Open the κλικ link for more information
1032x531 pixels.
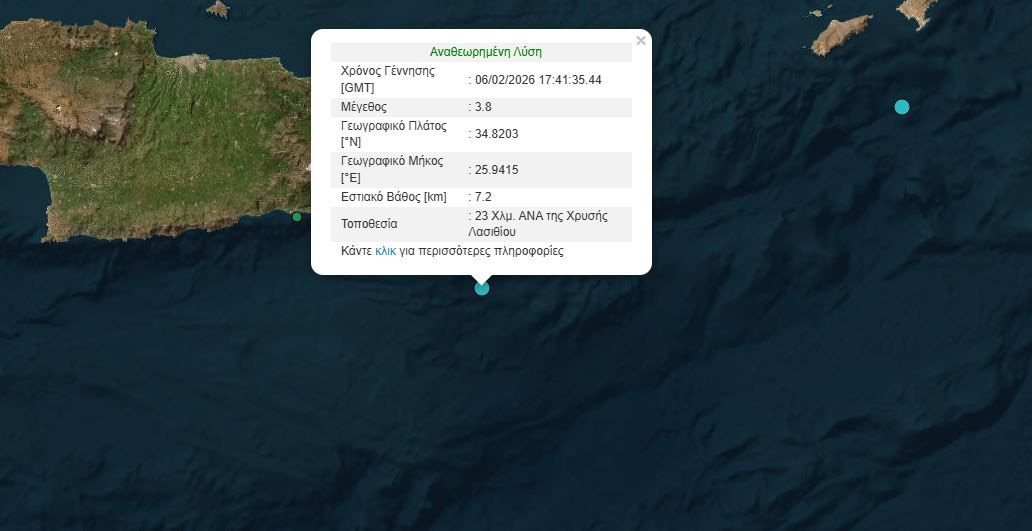click(x=386, y=252)
